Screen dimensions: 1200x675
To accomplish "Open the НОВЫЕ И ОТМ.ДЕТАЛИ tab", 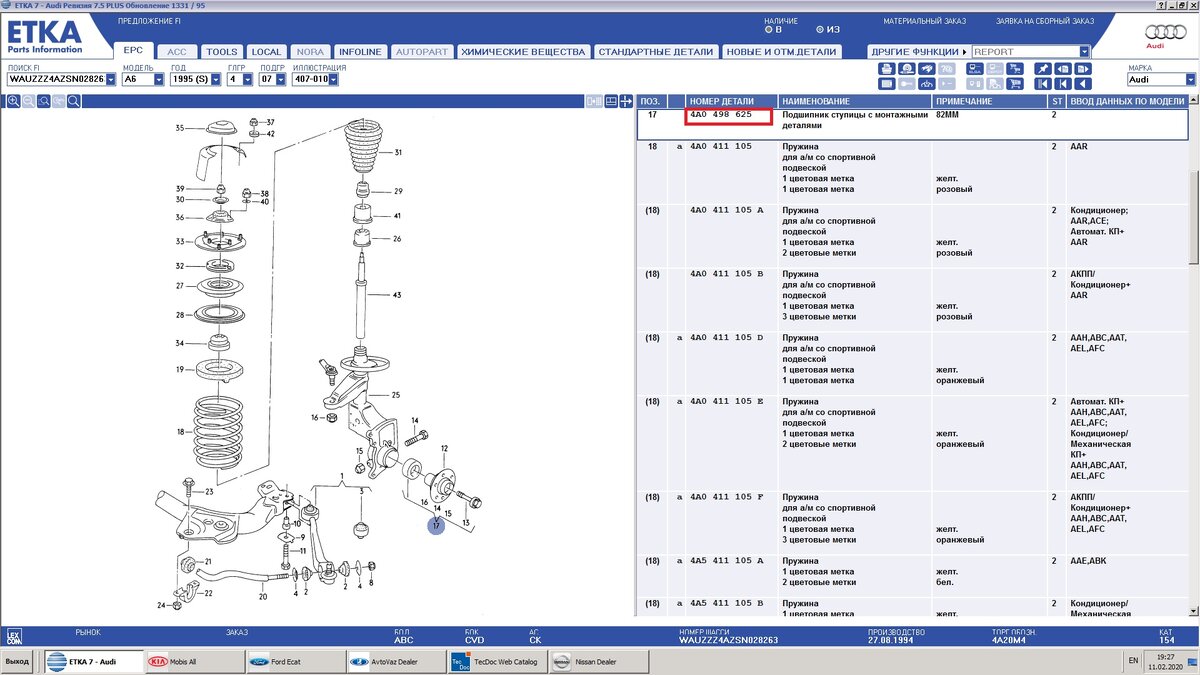I will coord(781,52).
